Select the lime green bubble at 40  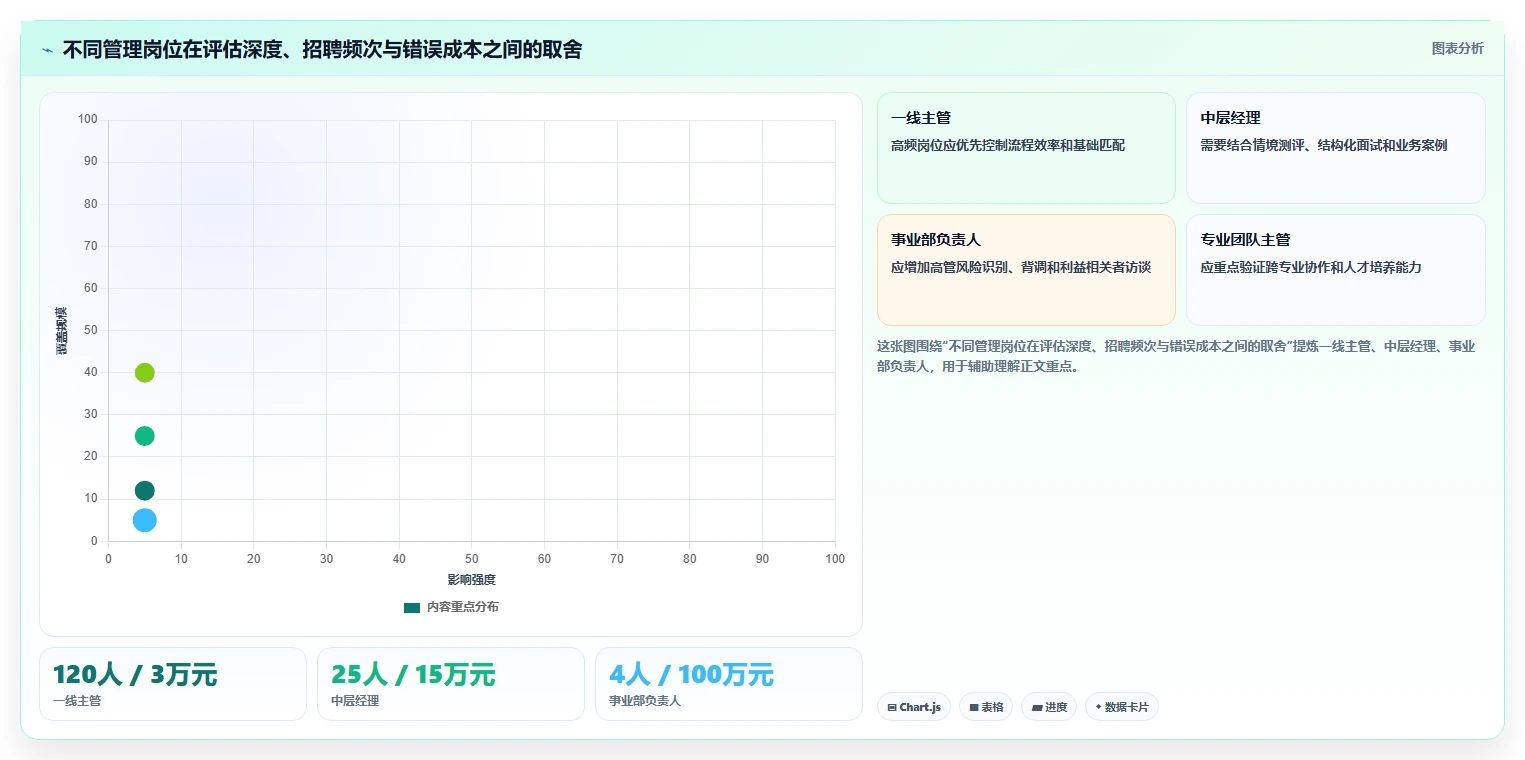[x=144, y=373]
